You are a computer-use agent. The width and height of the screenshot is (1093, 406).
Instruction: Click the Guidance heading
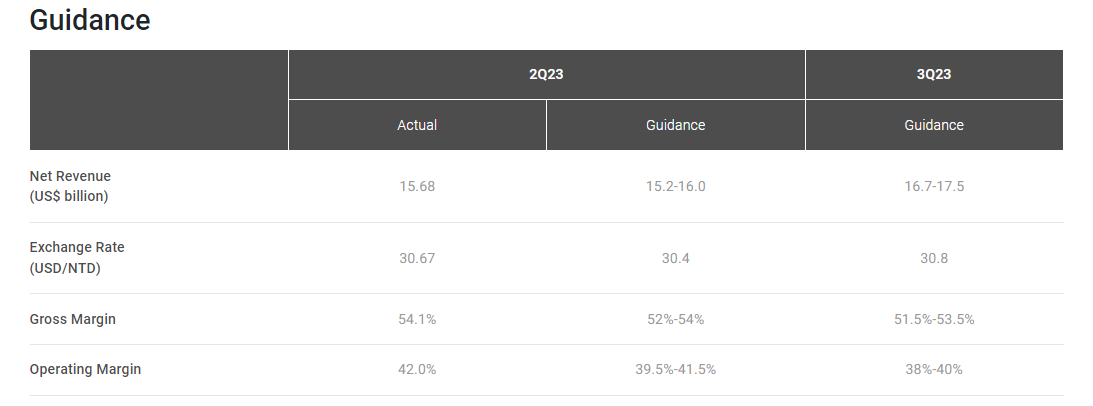[x=90, y=20]
